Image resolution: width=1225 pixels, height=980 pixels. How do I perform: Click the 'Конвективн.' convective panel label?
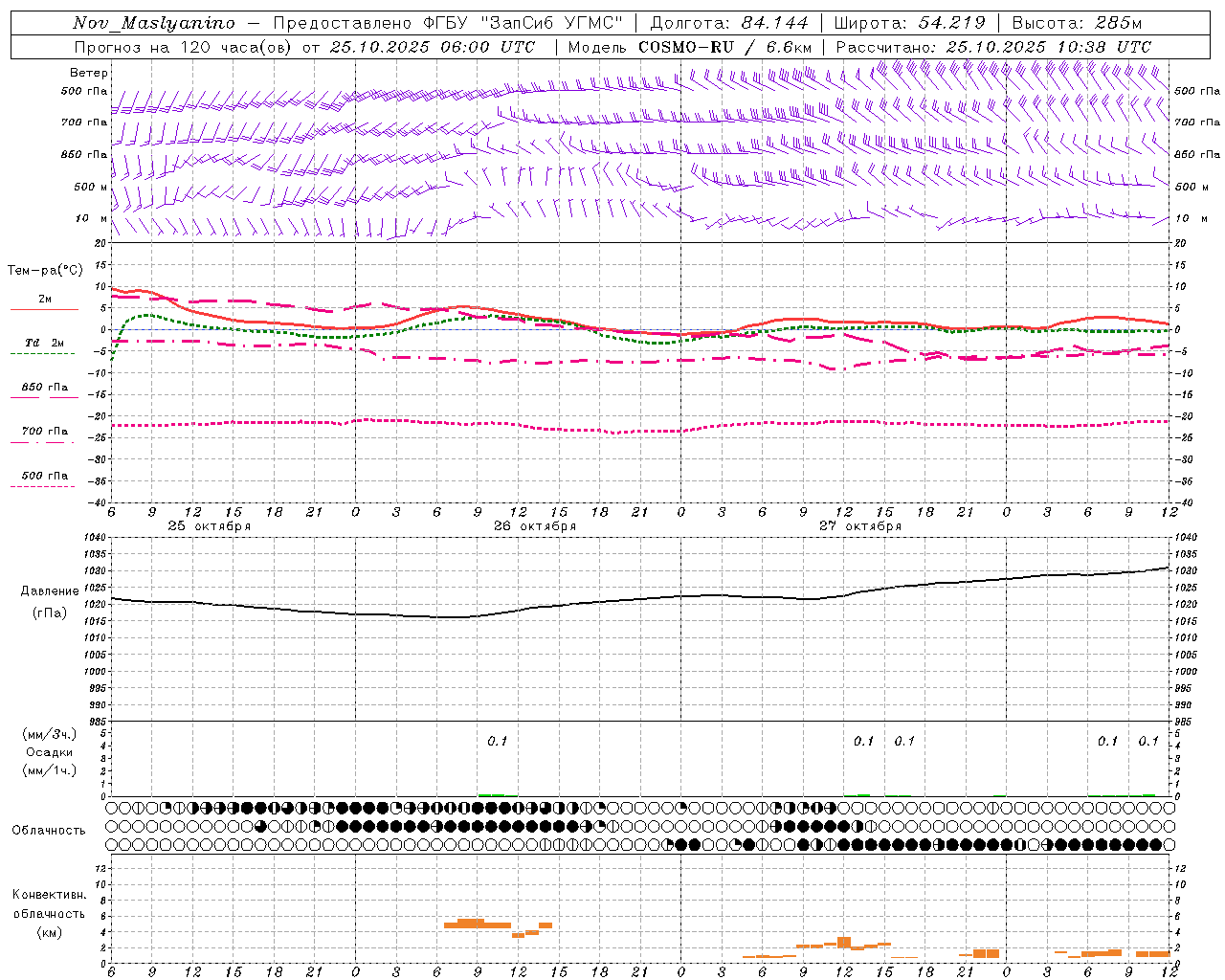point(50,895)
